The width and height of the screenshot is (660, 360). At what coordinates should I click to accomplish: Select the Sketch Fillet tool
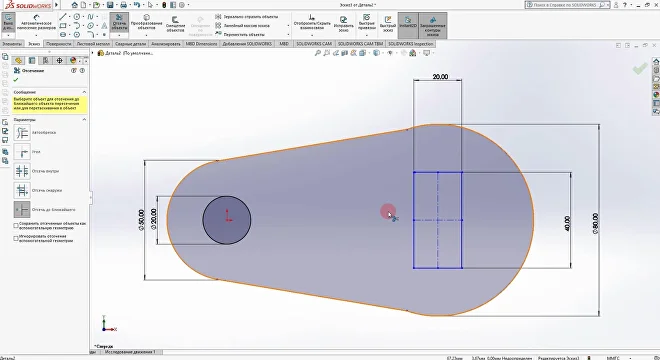(x=90, y=35)
